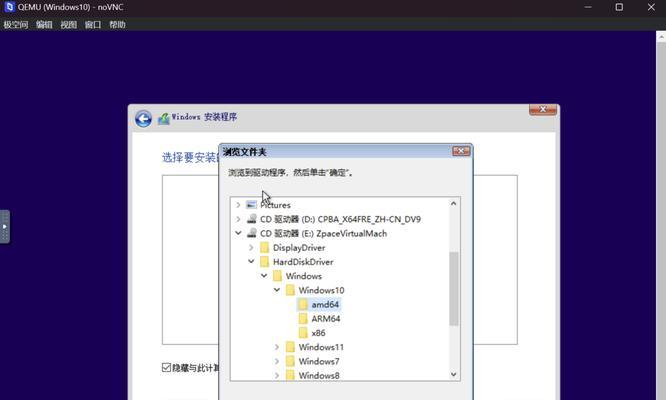Viewport: 666px width, 400px height.
Task: Select the Windows10 folder
Action: (x=321, y=290)
